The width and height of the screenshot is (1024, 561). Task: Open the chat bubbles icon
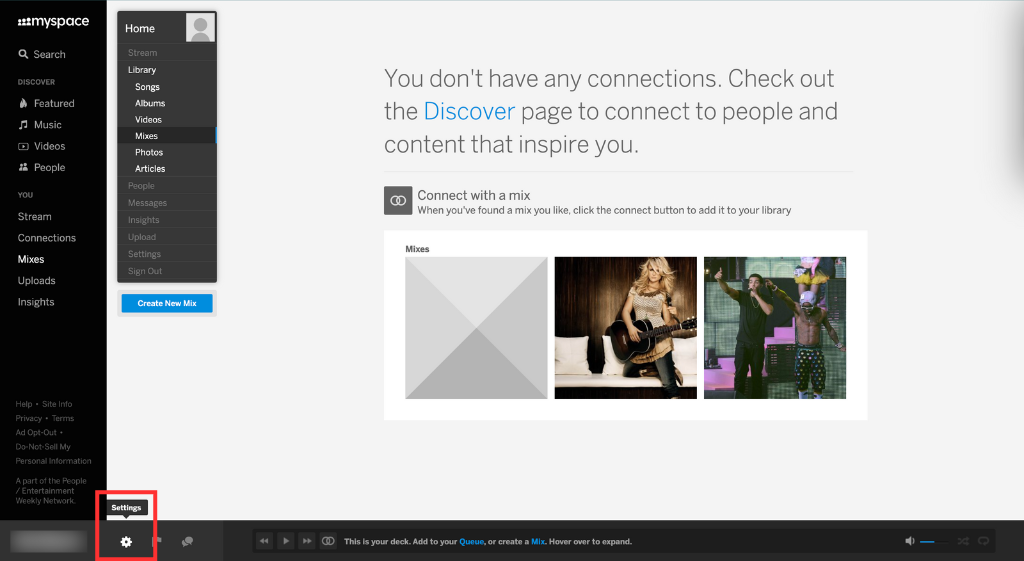pos(187,541)
